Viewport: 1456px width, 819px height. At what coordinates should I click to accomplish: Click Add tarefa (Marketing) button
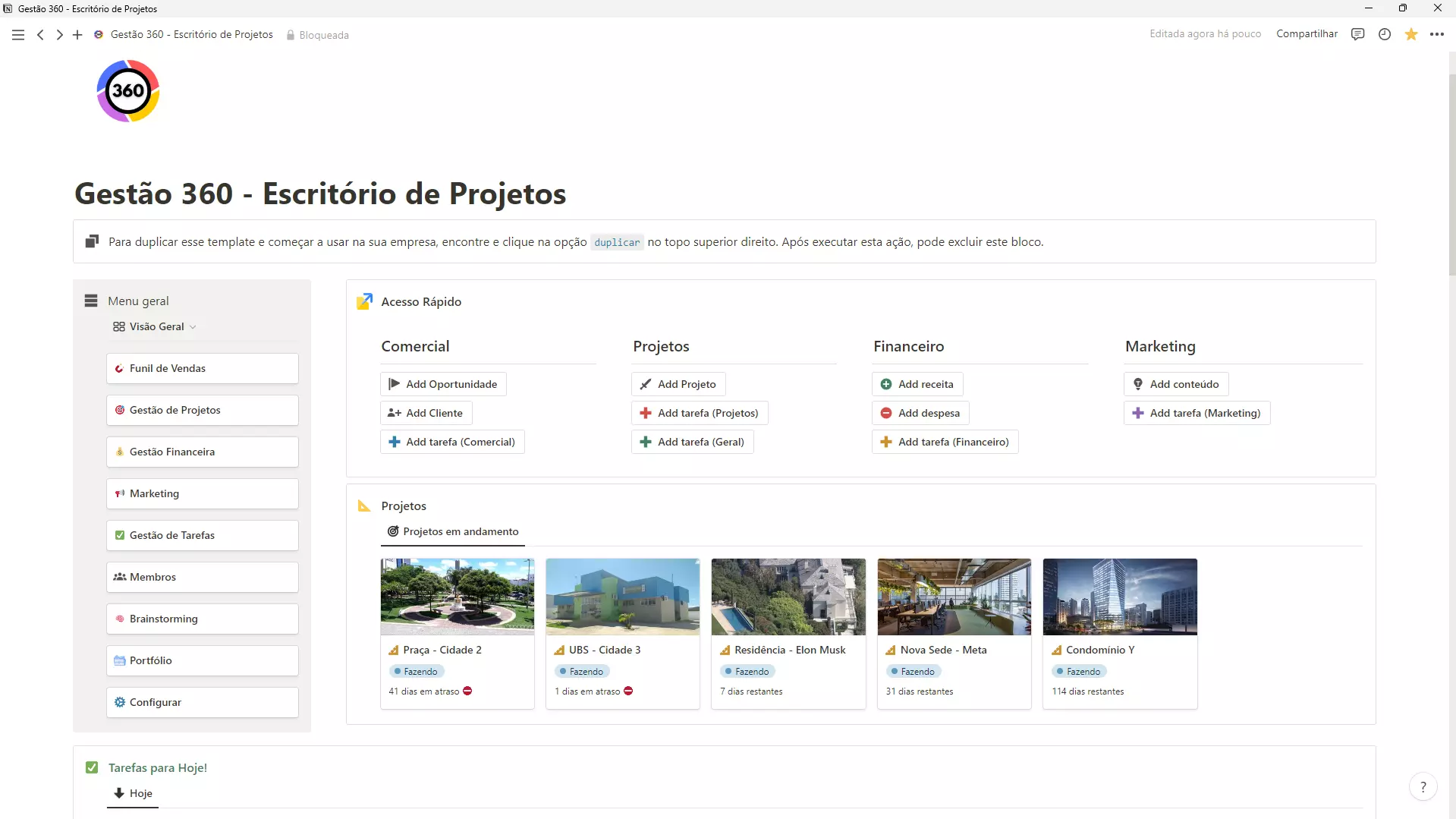(1197, 413)
